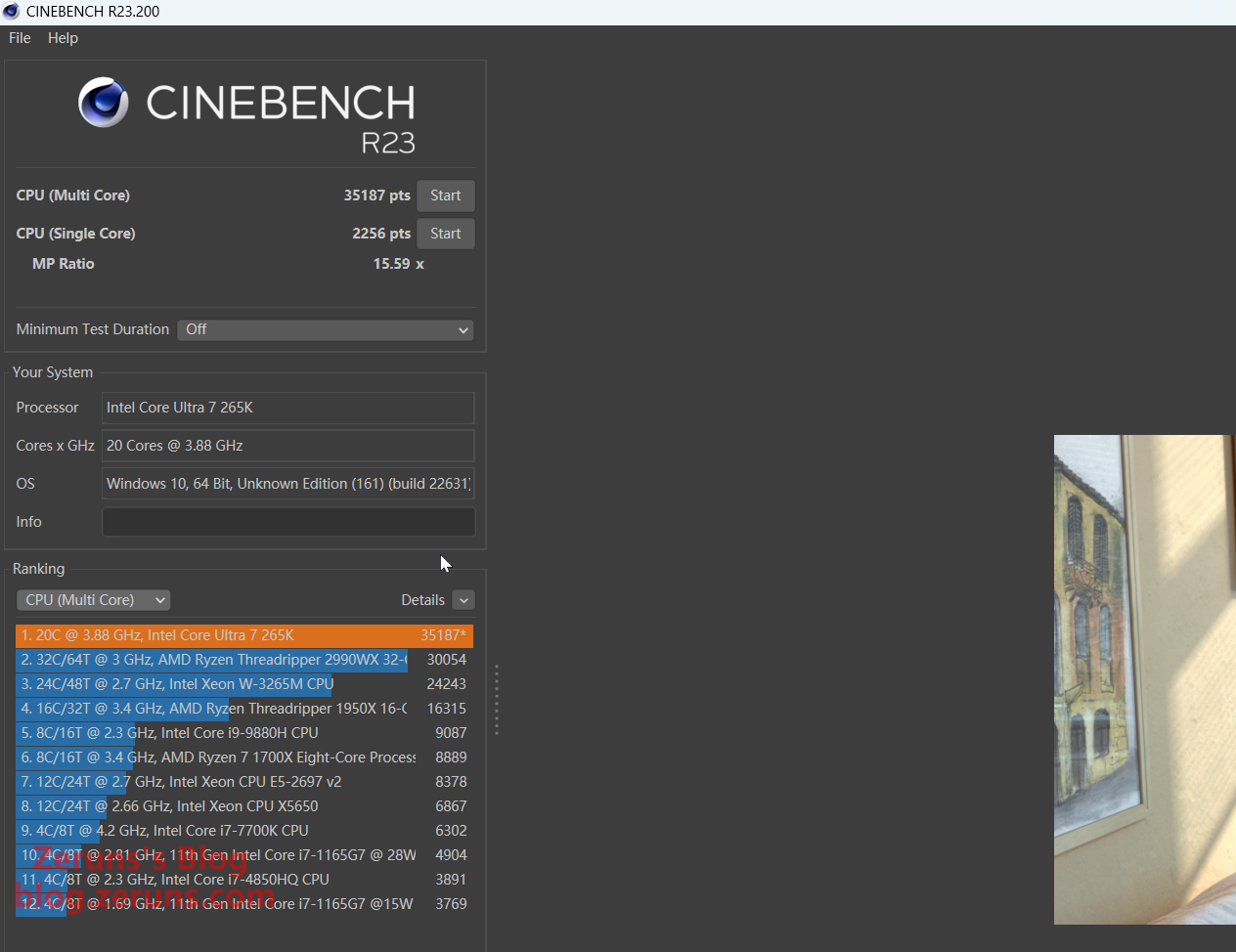This screenshot has height=952, width=1236.
Task: Select ranking row Core i7-4850HQ CPU
Action: [x=244, y=880]
